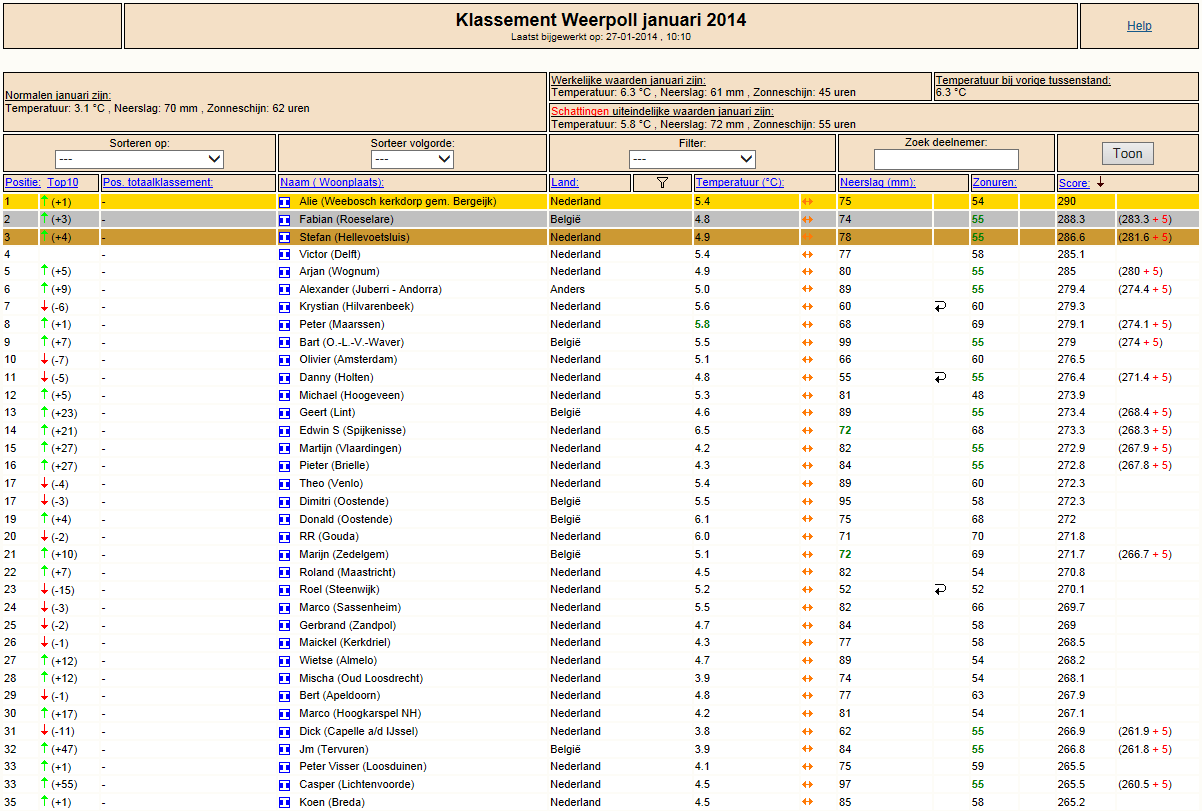Image resolution: width=1202 pixels, height=811 pixels.
Task: Click the Top10 column header link
Action: pos(63,183)
